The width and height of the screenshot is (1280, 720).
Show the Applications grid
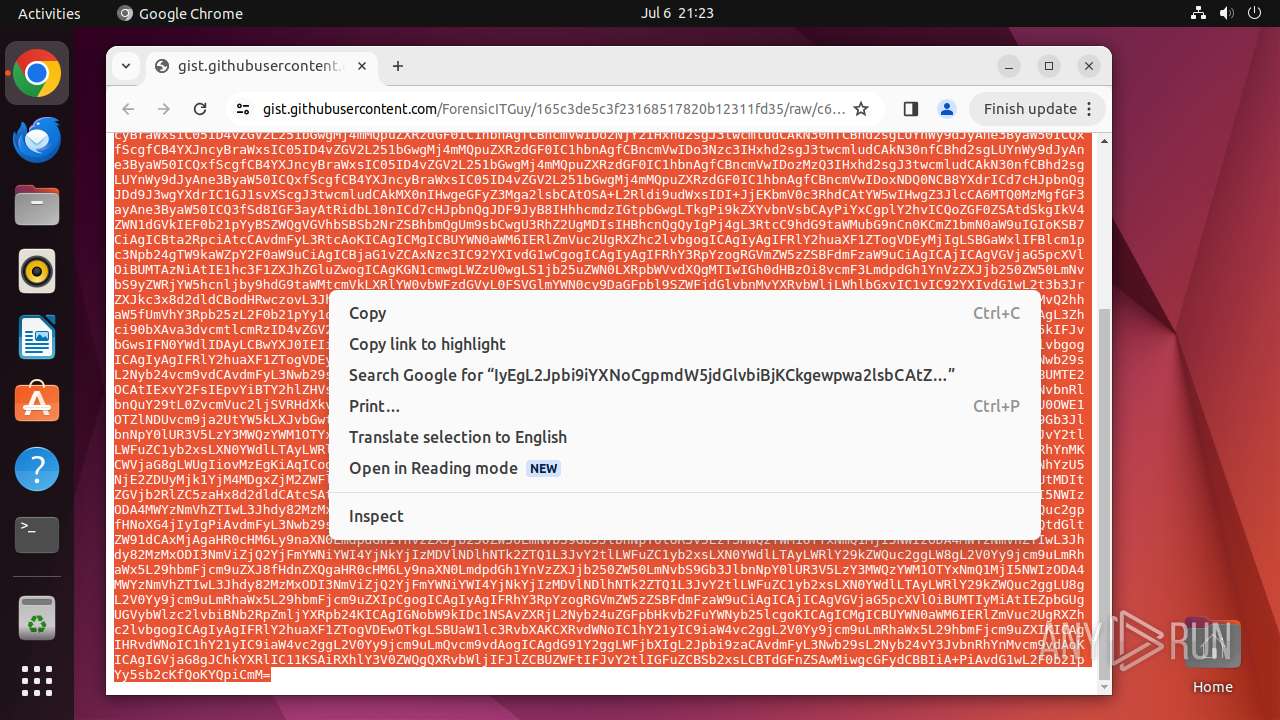[37, 682]
